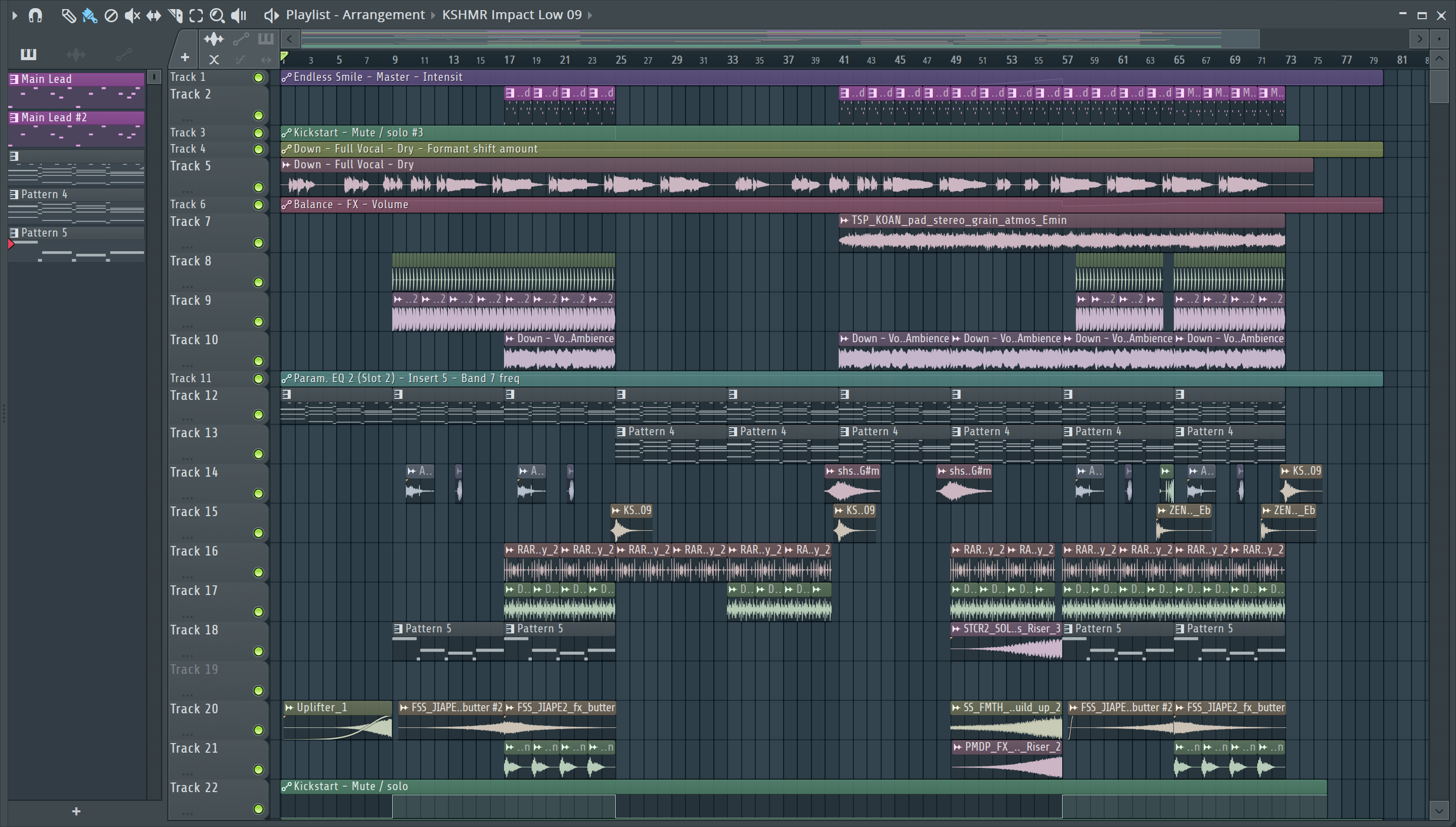This screenshot has height=827, width=1456.
Task: Select the Paint brush tool
Action: click(89, 15)
